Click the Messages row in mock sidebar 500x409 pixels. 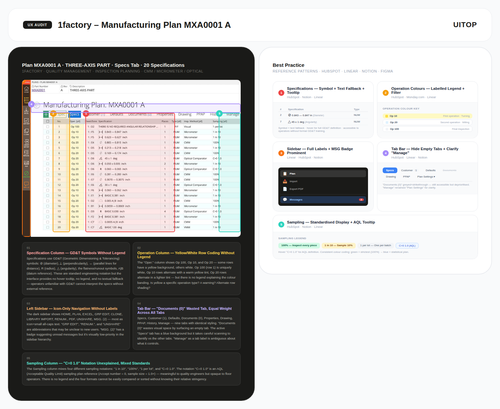tap(323, 200)
